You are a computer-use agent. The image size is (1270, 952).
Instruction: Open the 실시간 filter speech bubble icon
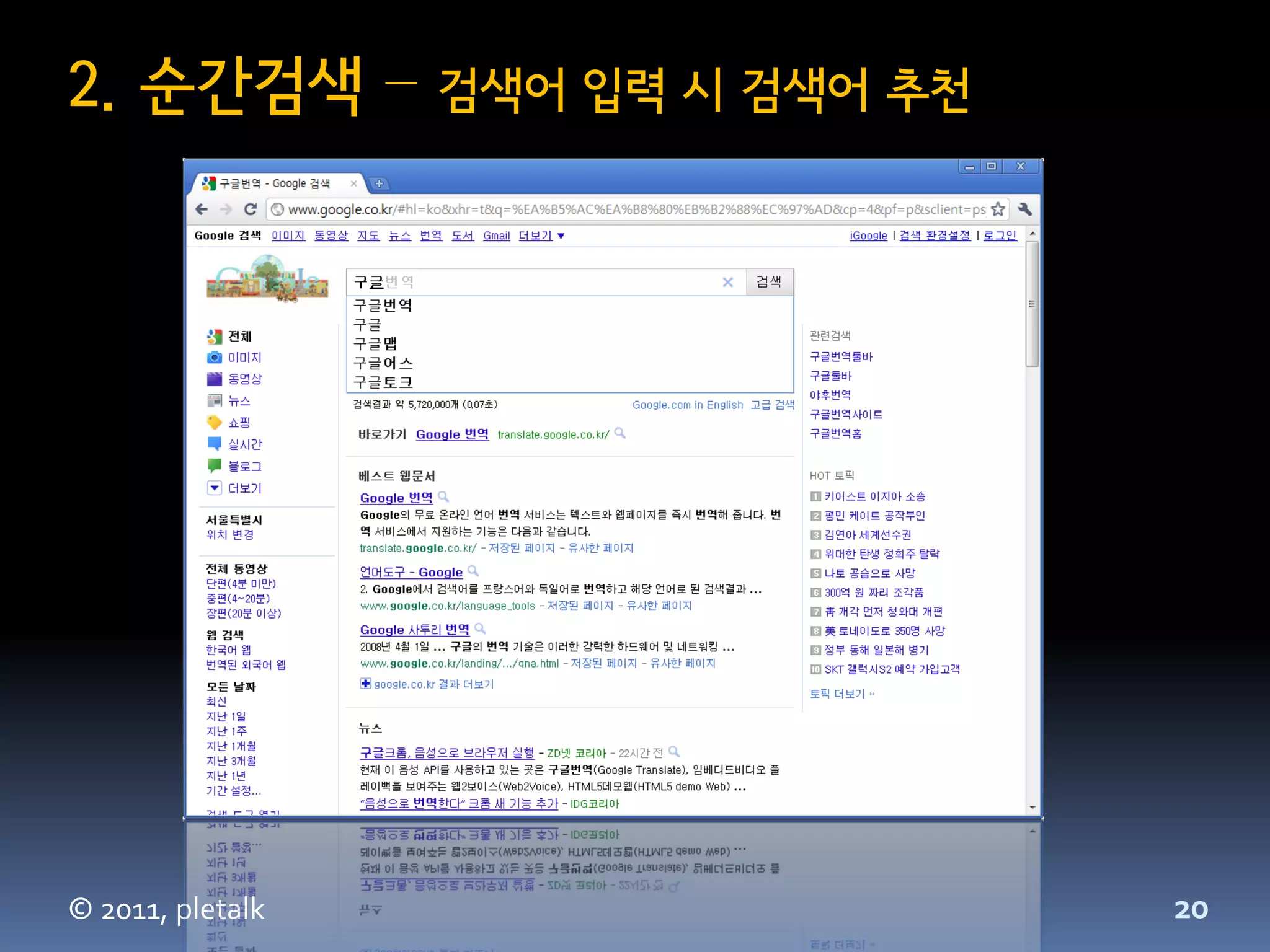pyautogui.click(x=215, y=444)
